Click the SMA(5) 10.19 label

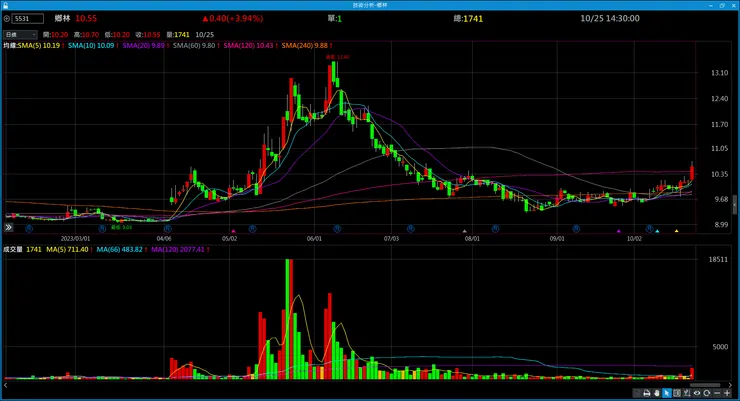pyautogui.click(x=39, y=45)
